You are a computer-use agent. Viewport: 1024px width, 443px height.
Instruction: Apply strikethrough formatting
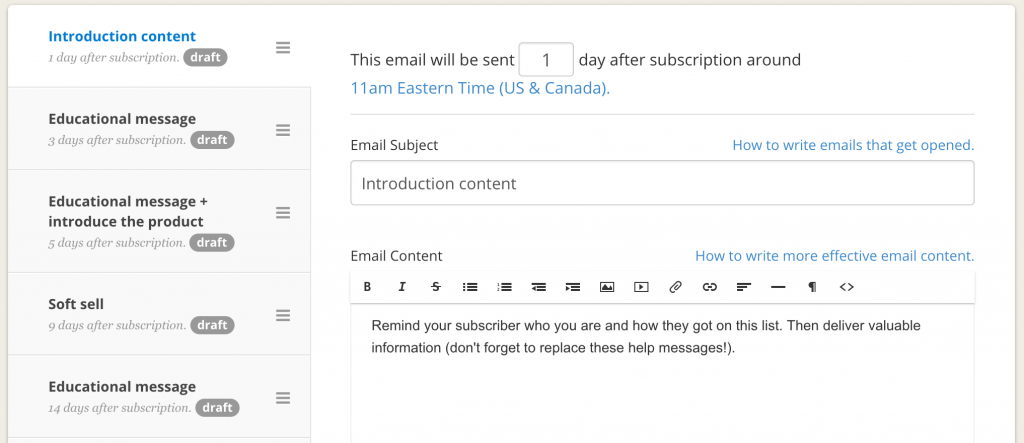click(436, 287)
